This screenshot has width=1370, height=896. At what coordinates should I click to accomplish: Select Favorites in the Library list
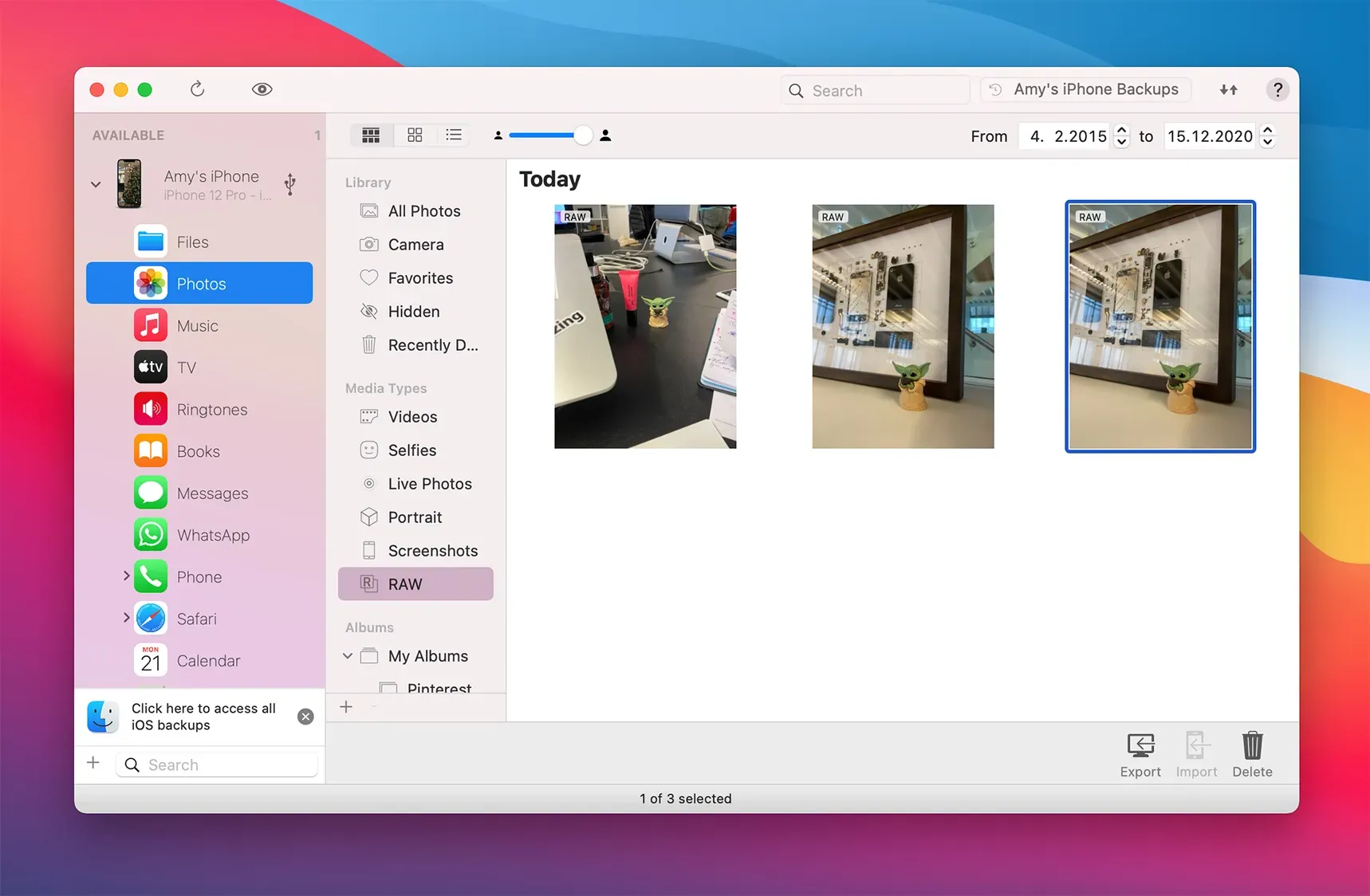(419, 278)
